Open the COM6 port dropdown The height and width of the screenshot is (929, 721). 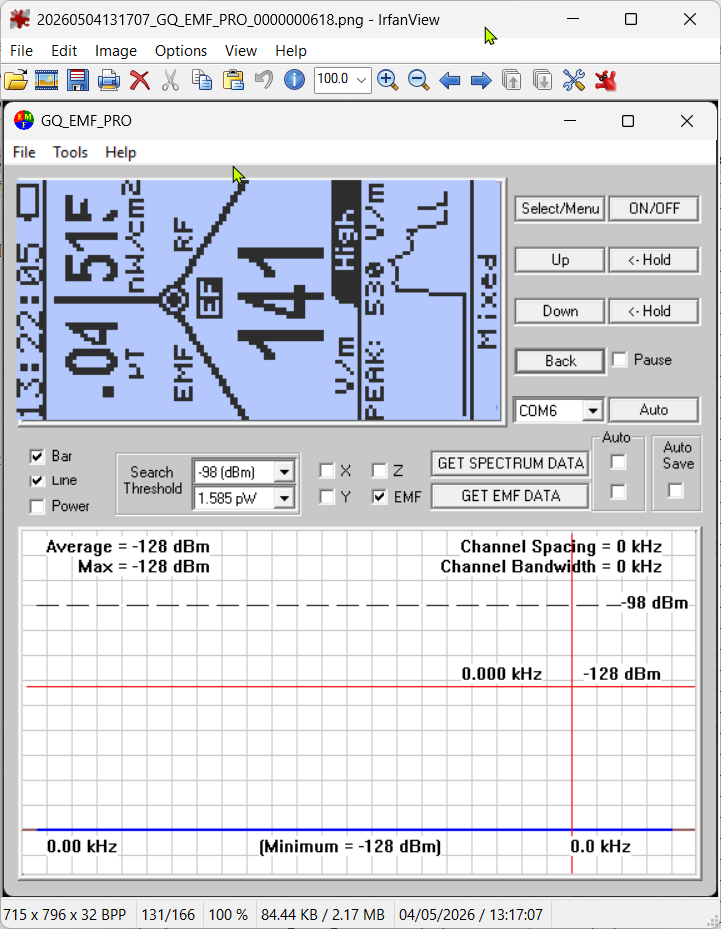[x=592, y=411]
